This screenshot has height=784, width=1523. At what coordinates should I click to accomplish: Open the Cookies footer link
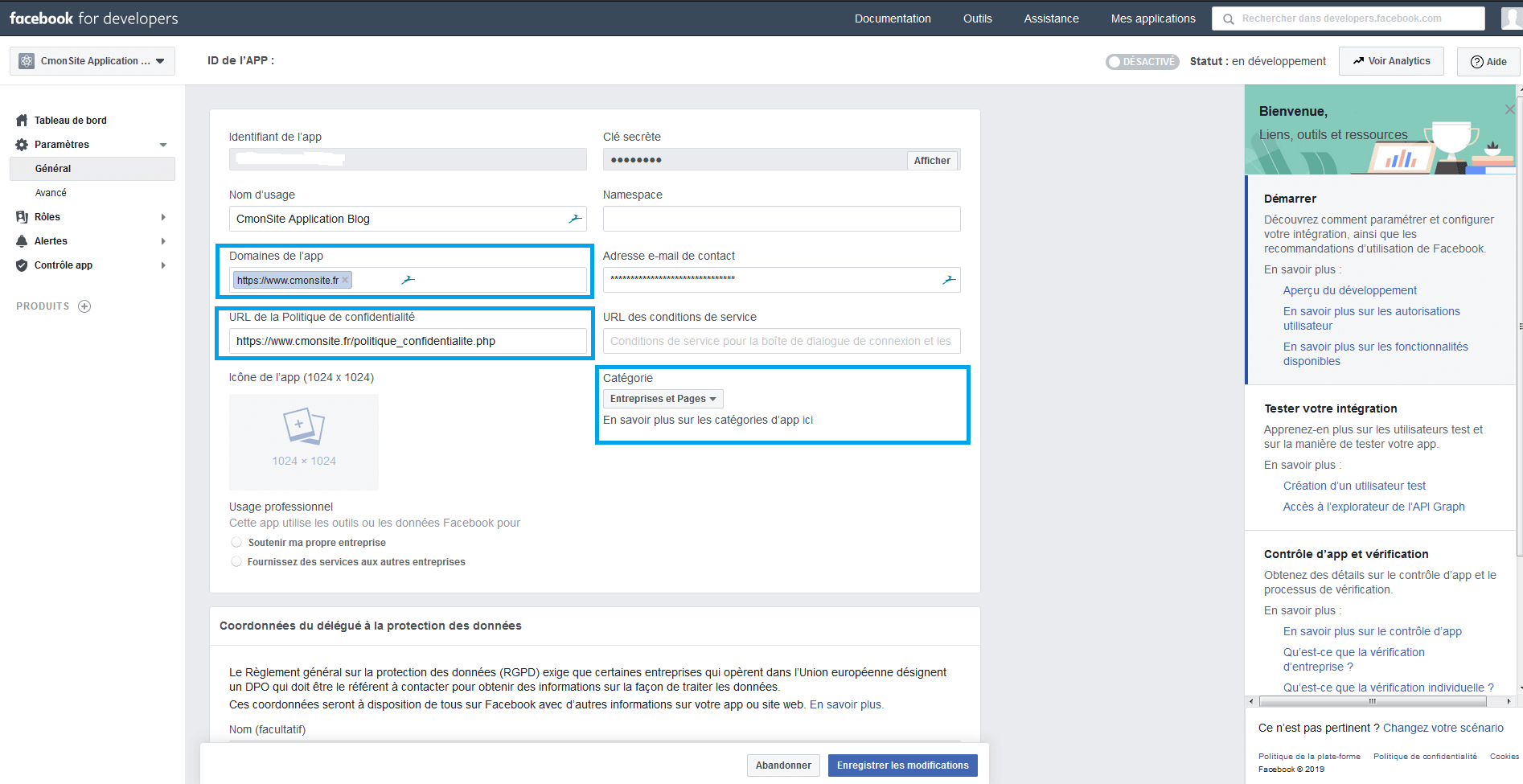pyautogui.click(x=1505, y=756)
